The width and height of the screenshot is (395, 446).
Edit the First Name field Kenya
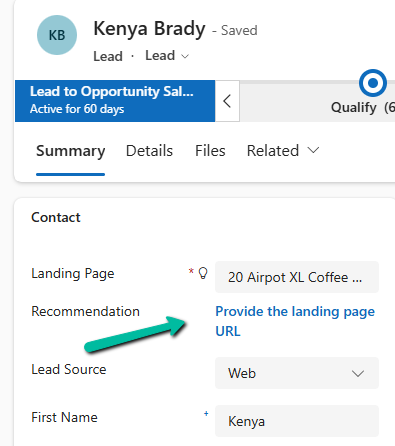coord(297,421)
